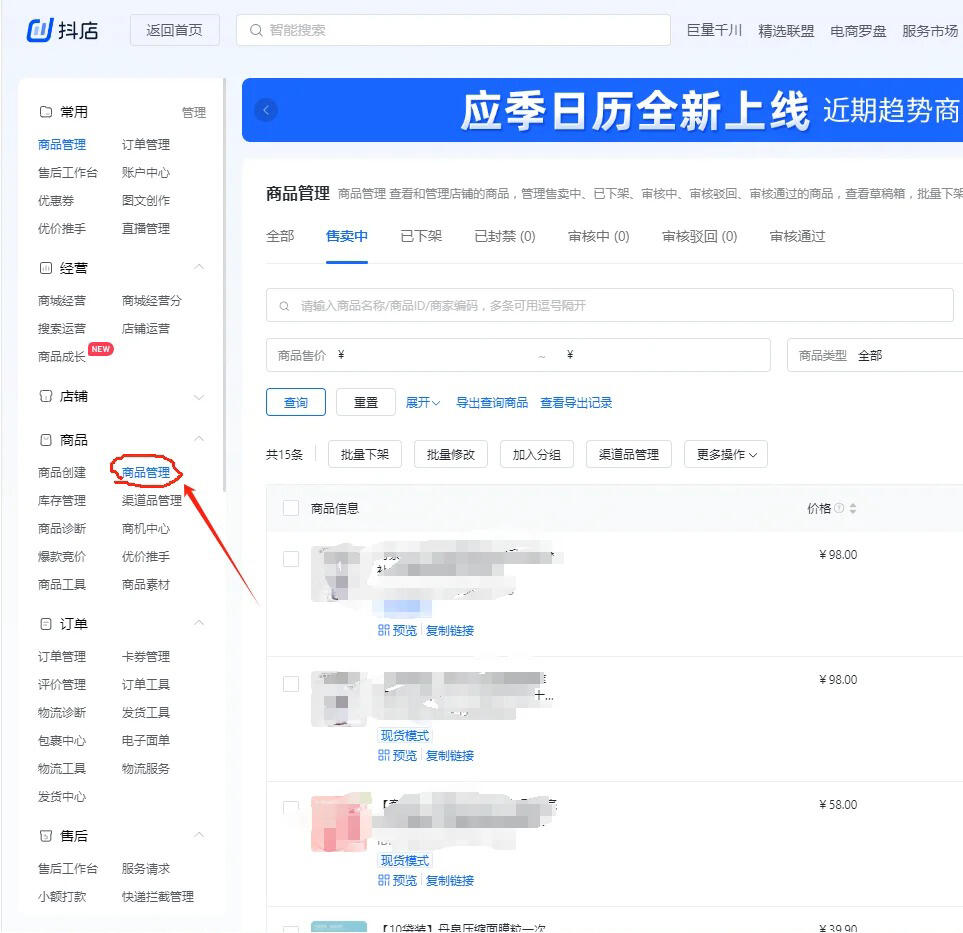
Task: Open 快递拦截管理 in sidebar
Action: coord(157,897)
